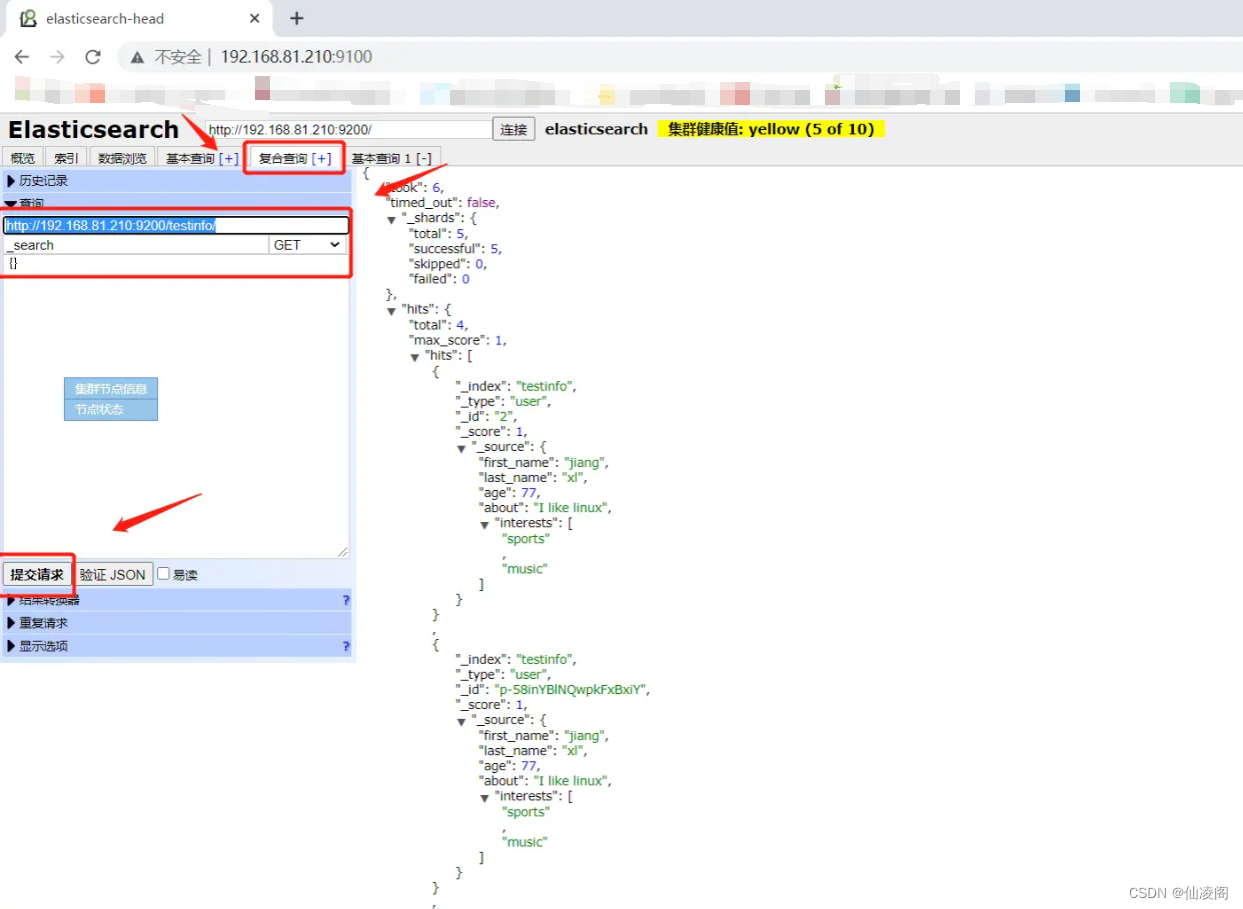Screen dimensions: 1243x909
Task: Click the 连接 connect button
Action: pos(513,130)
